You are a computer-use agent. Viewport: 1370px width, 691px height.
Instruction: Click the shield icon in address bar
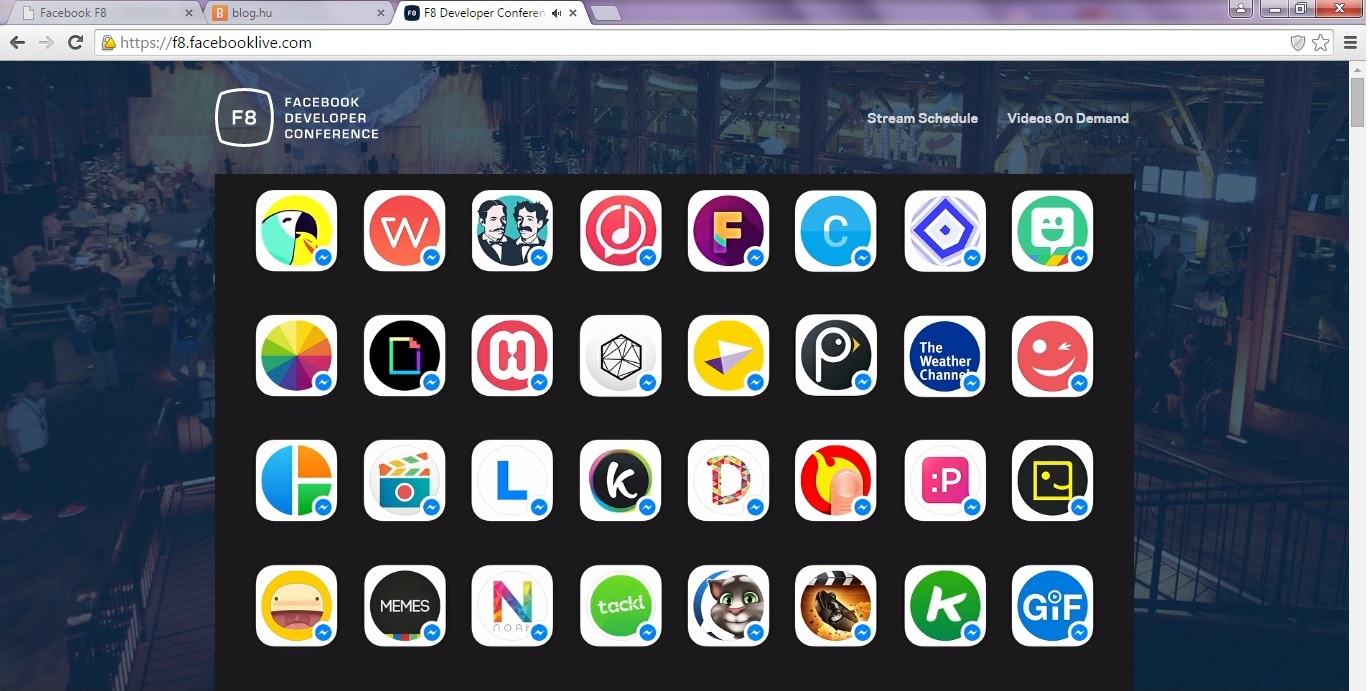coord(1298,43)
